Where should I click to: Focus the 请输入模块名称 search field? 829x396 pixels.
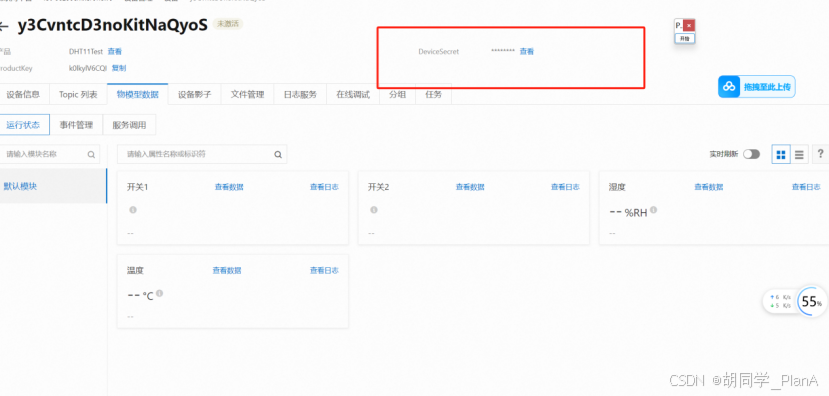coord(50,154)
